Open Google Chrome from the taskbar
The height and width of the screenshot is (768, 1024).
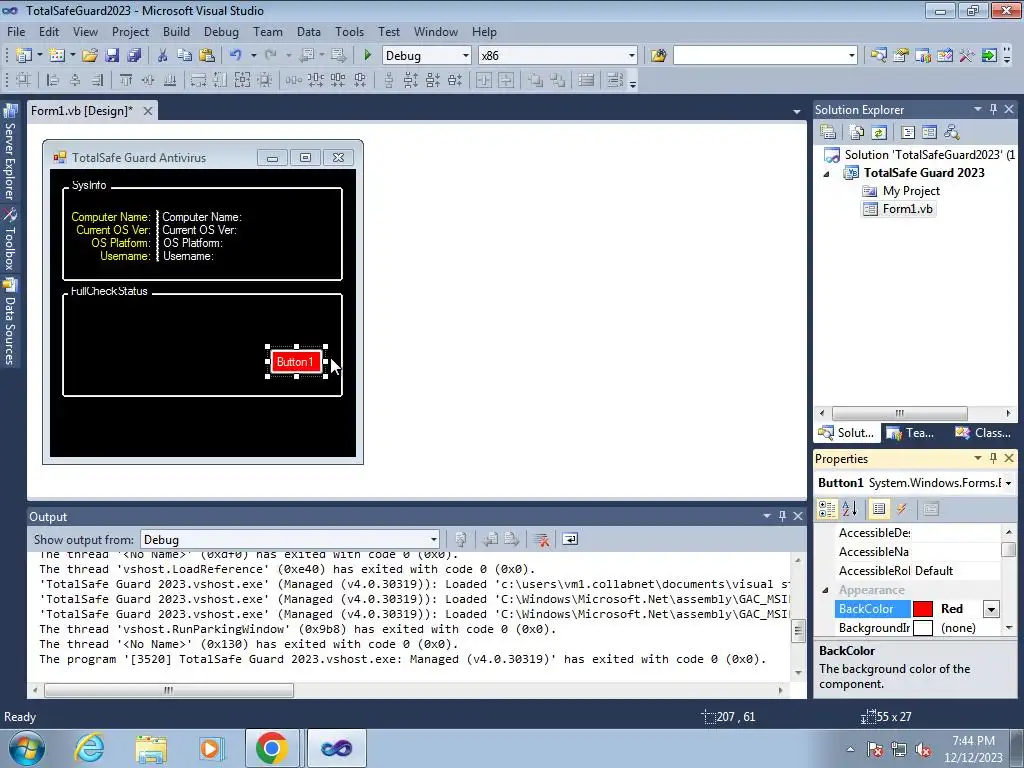272,748
